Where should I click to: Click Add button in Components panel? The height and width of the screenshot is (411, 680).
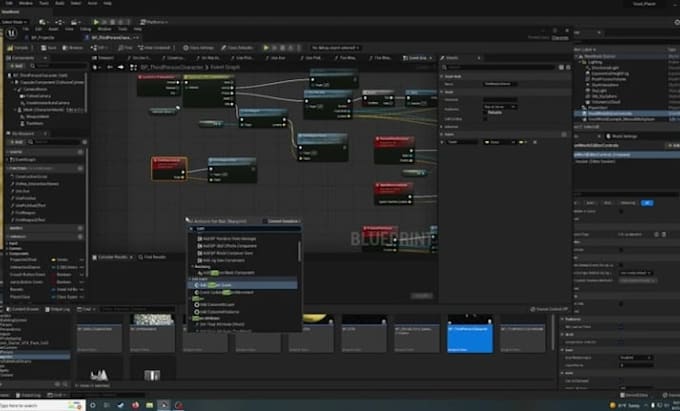16,66
